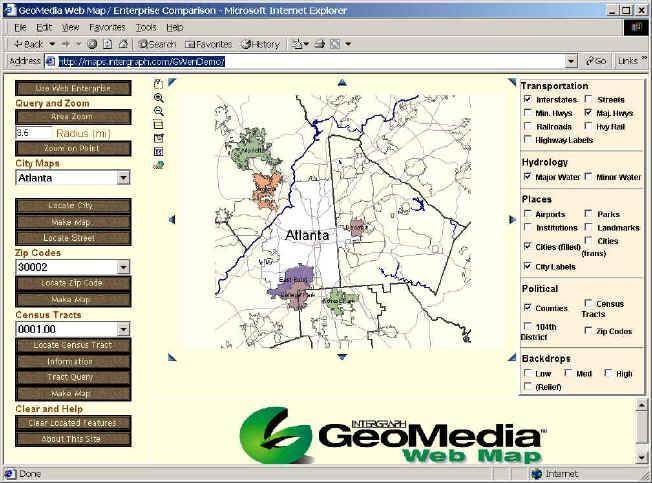Click the globe icon ending the map tools
The height and width of the screenshot is (483, 652).
pyautogui.click(x=158, y=165)
